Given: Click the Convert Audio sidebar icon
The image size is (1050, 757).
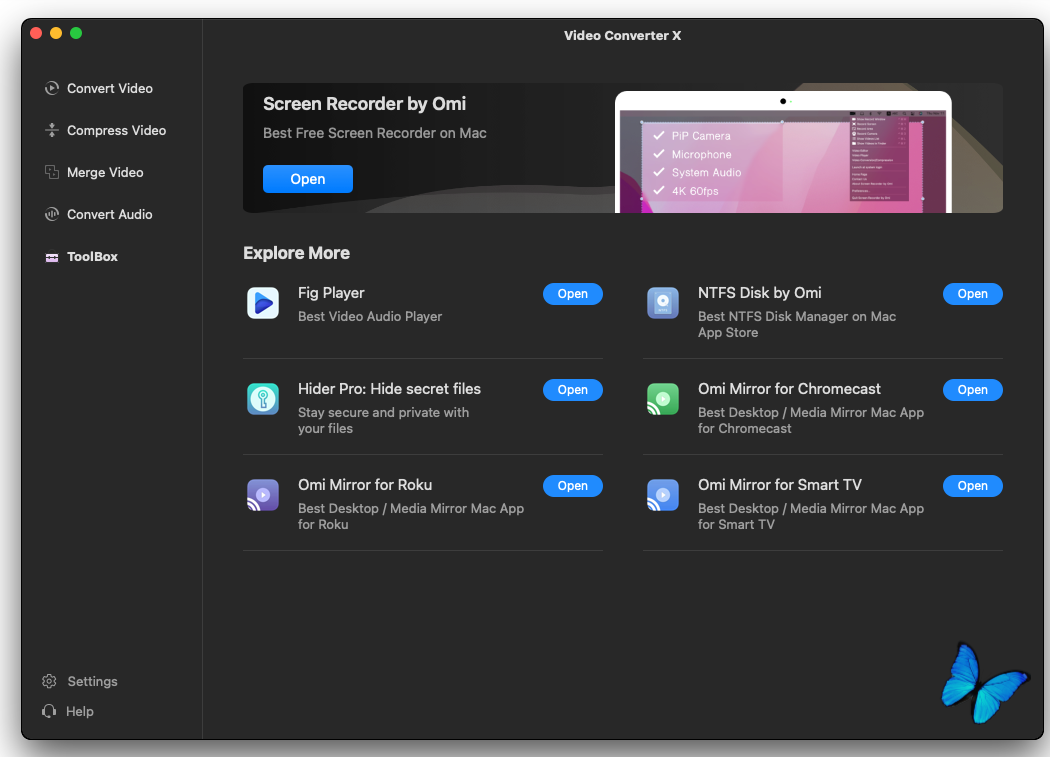Looking at the screenshot, I should click(52, 214).
